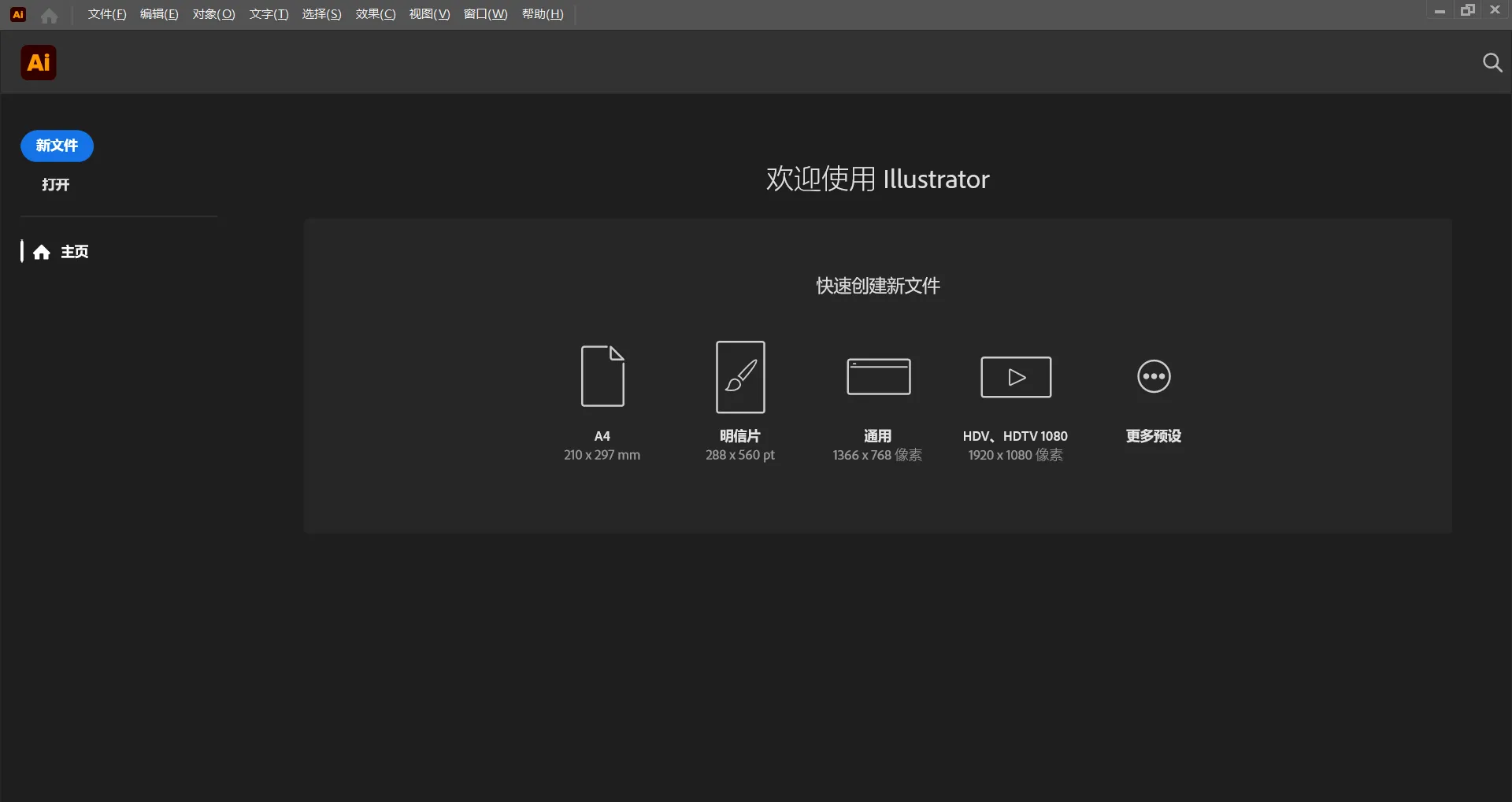Open the 文字(T) menu
This screenshot has height=802, width=1512.
click(x=268, y=13)
